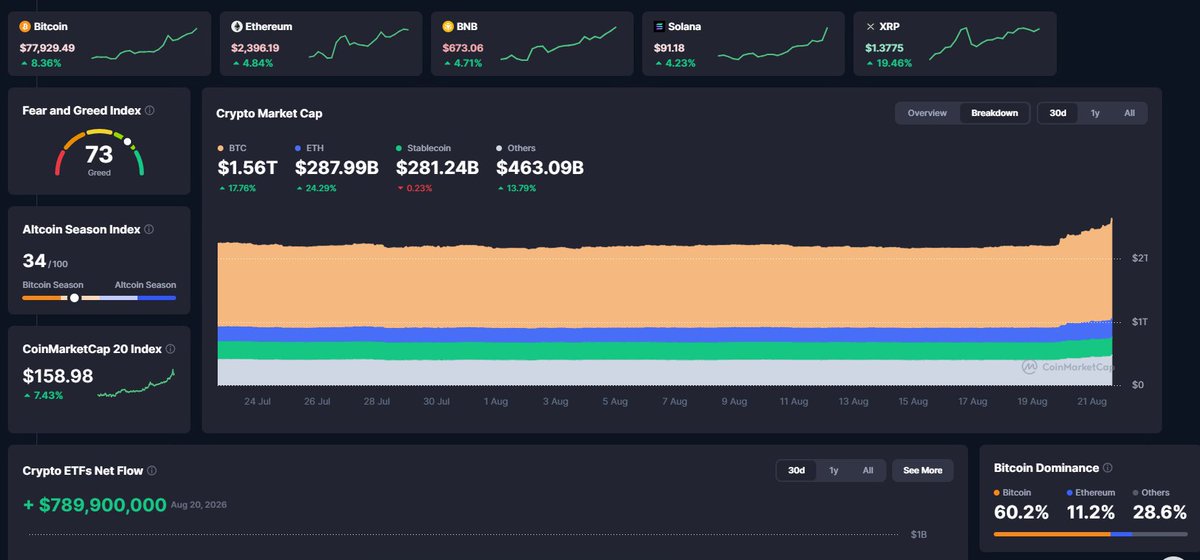Viewport: 1200px width, 560px height.
Task: Click the Bitcoin dominance progress bar
Action: pyautogui.click(x=1090, y=533)
